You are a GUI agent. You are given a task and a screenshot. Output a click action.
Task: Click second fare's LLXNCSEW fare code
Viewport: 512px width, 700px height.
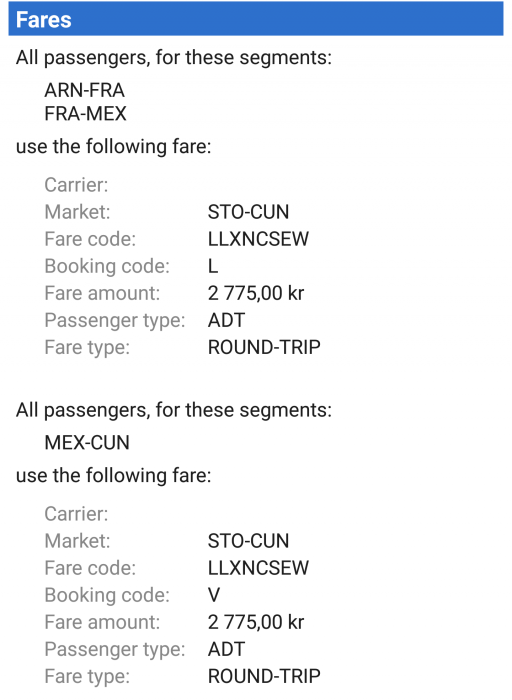tap(258, 568)
